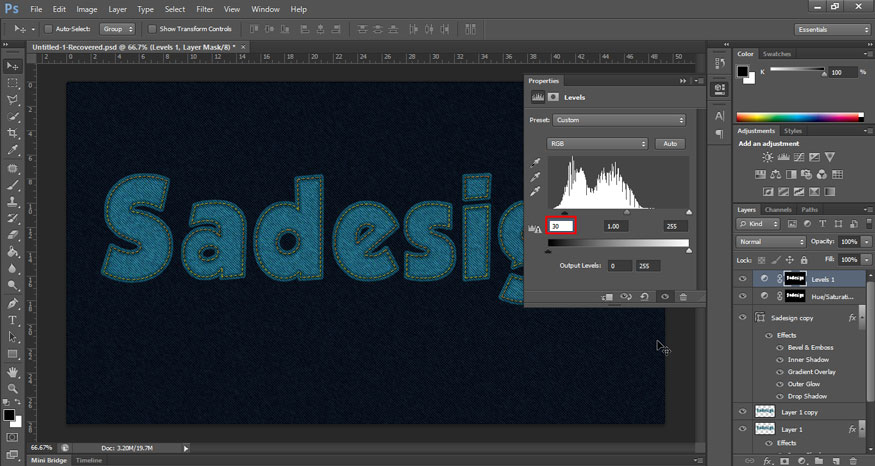Switch to the Swatches tab
Screen dimensions: 875x466
point(777,54)
